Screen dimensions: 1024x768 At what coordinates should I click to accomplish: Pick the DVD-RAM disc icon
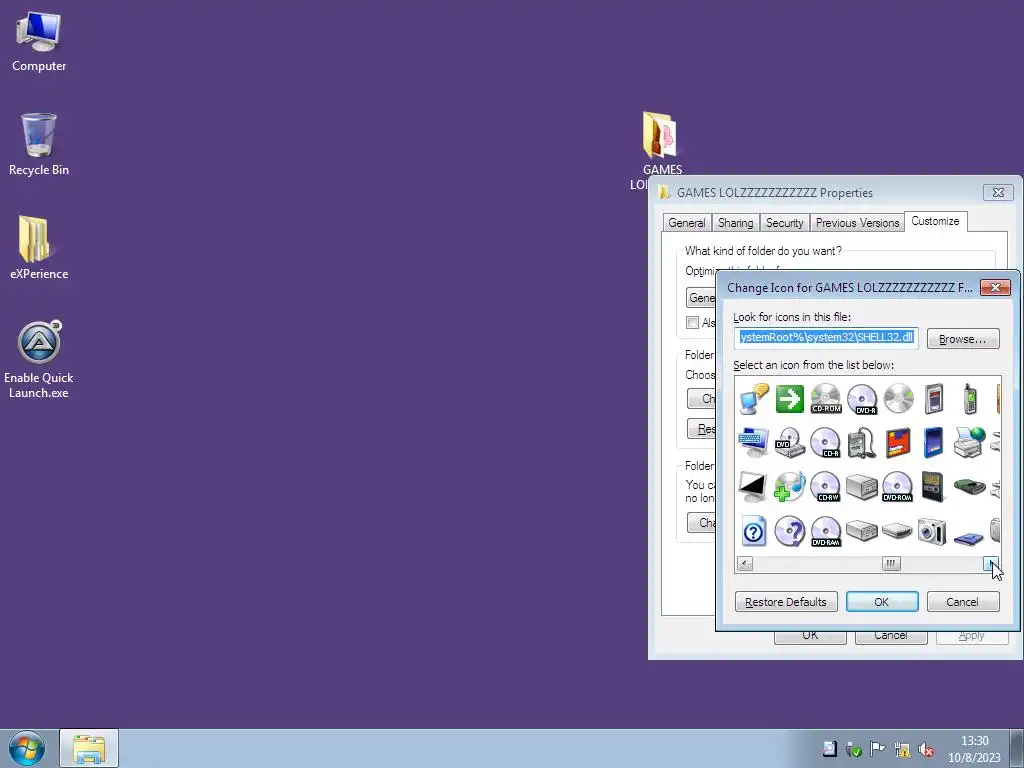tap(825, 532)
